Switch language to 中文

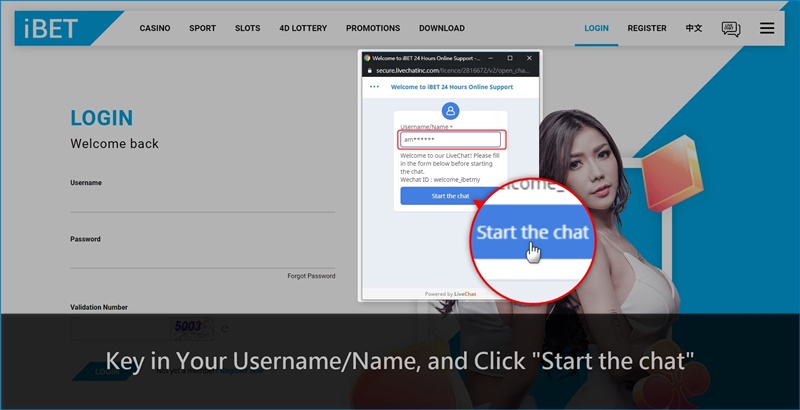(694, 29)
